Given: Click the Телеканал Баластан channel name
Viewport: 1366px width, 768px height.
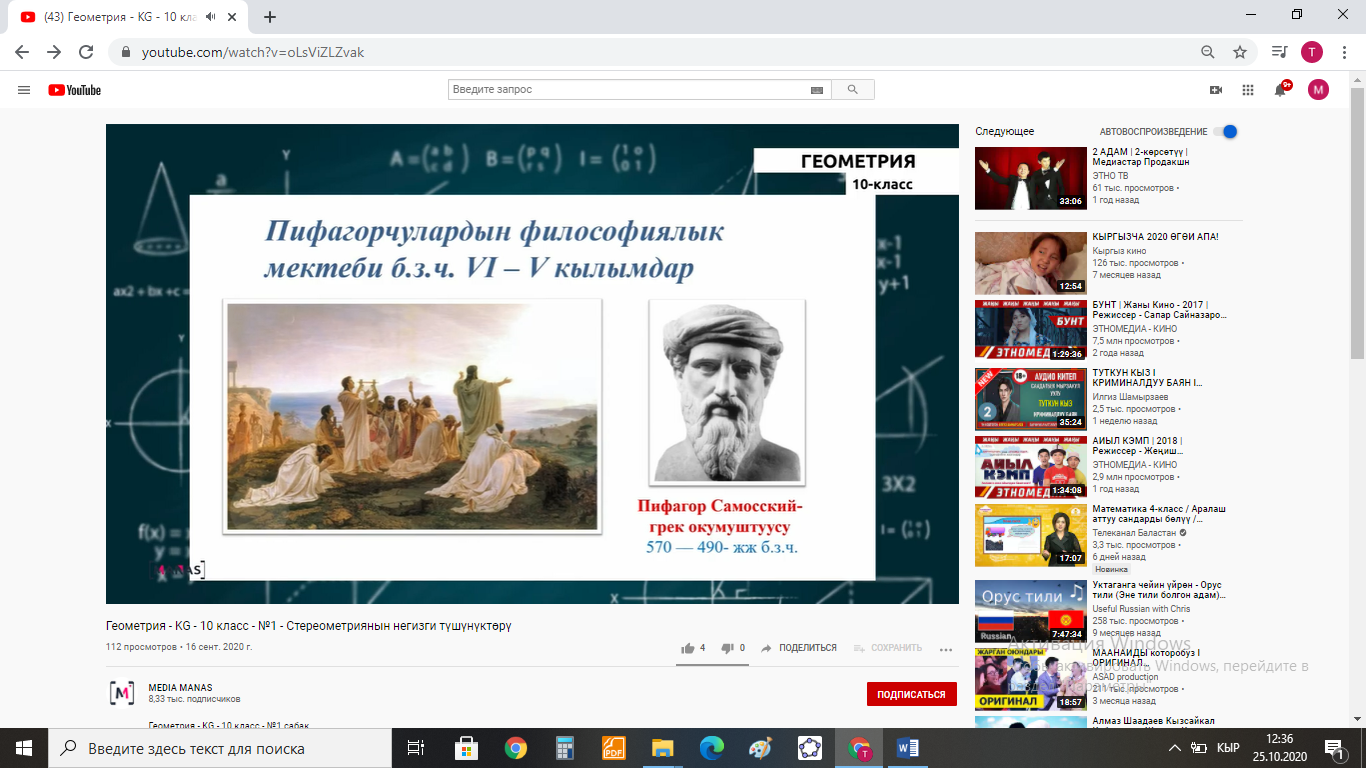Looking at the screenshot, I should coord(1135,533).
